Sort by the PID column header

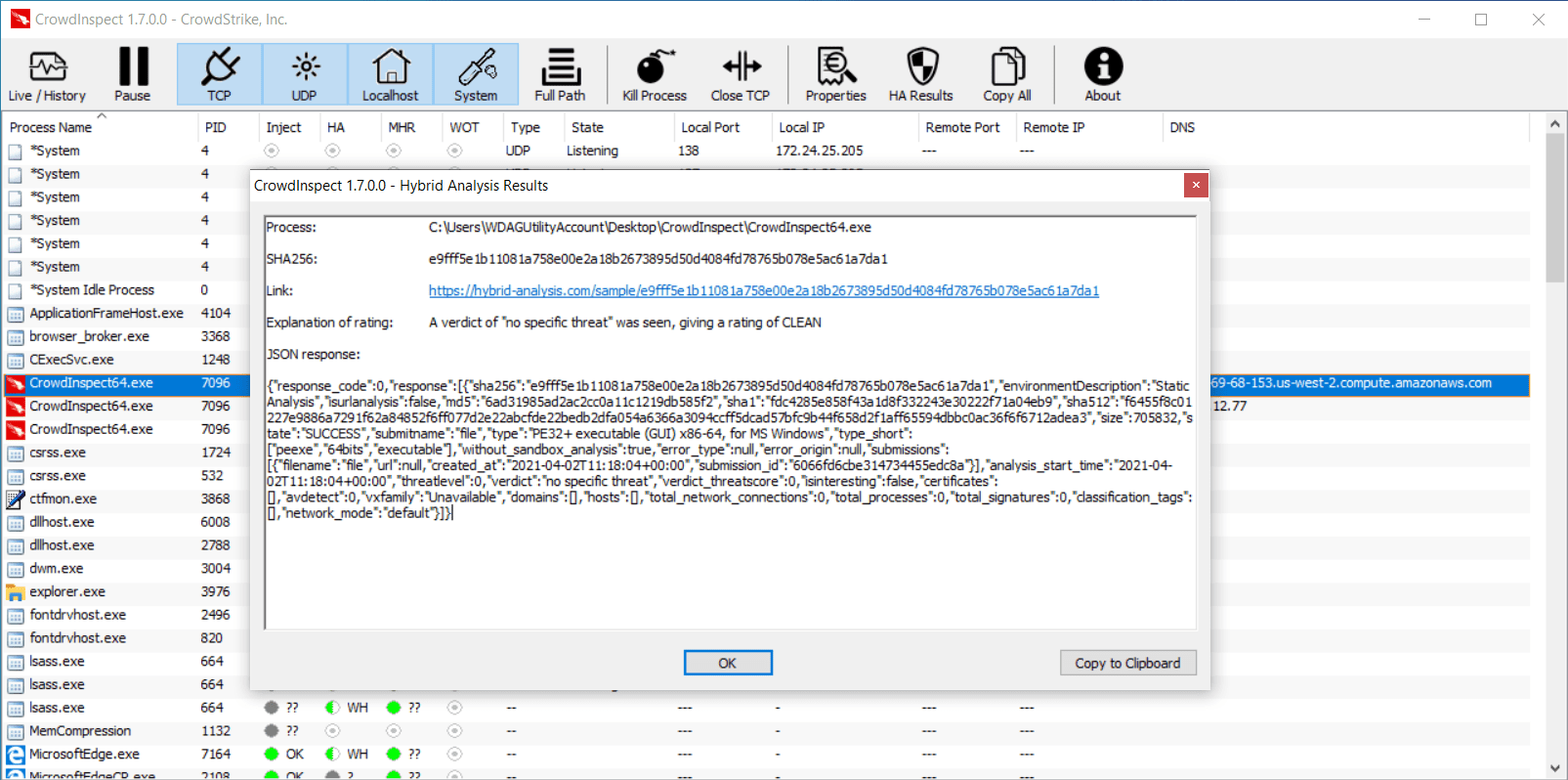pyautogui.click(x=228, y=127)
